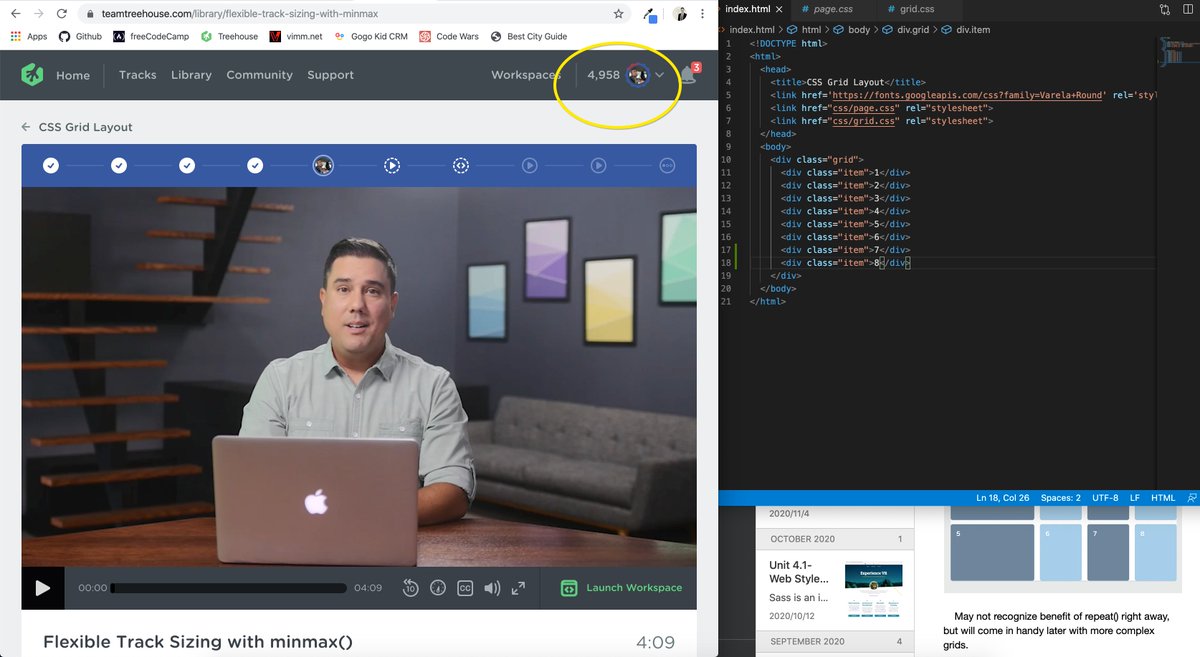Viewport: 1200px width, 657px height.
Task: Click the 4,958 points counter
Action: tap(604, 75)
